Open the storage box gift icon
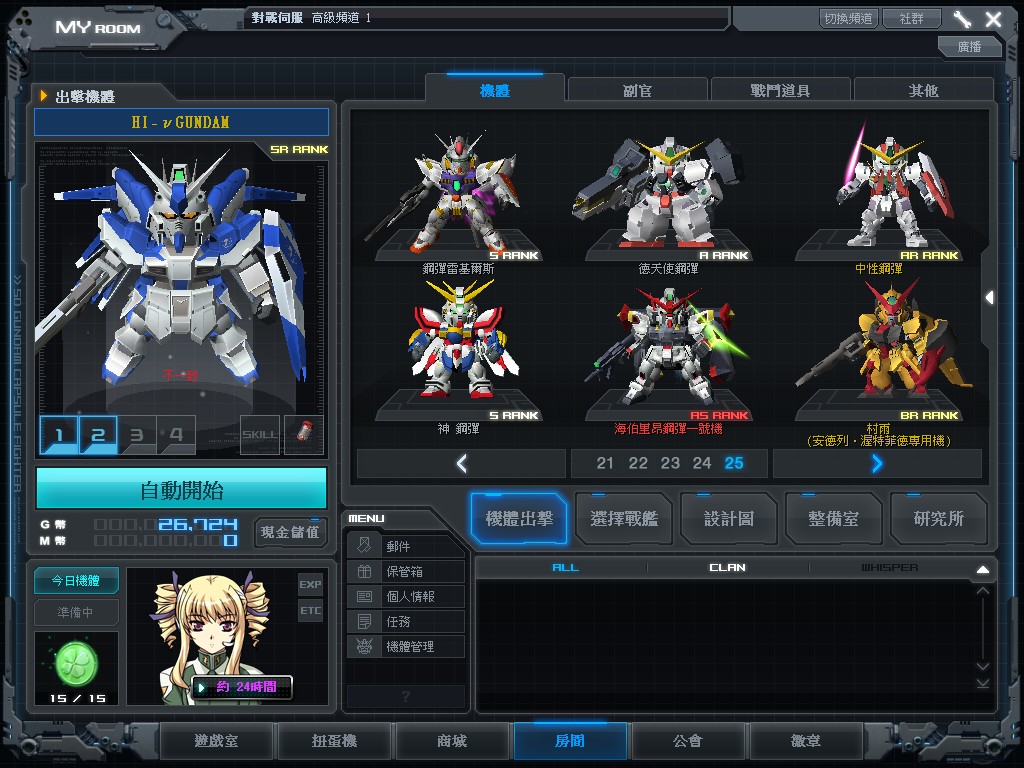The height and width of the screenshot is (768, 1024). [x=364, y=571]
